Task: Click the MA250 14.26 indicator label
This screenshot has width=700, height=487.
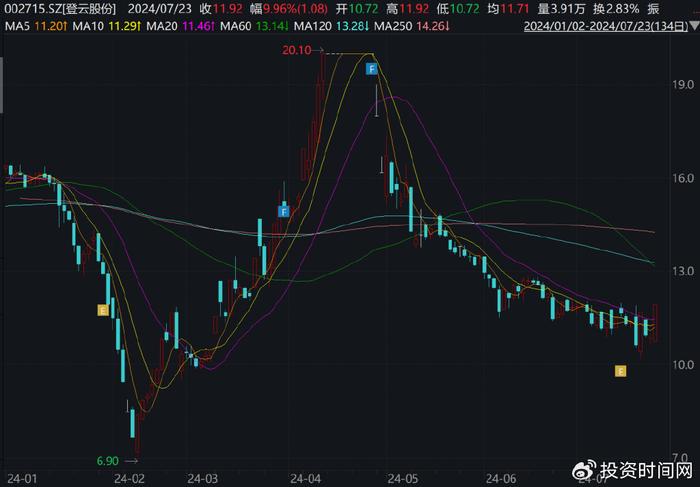Action: pyautogui.click(x=412, y=26)
